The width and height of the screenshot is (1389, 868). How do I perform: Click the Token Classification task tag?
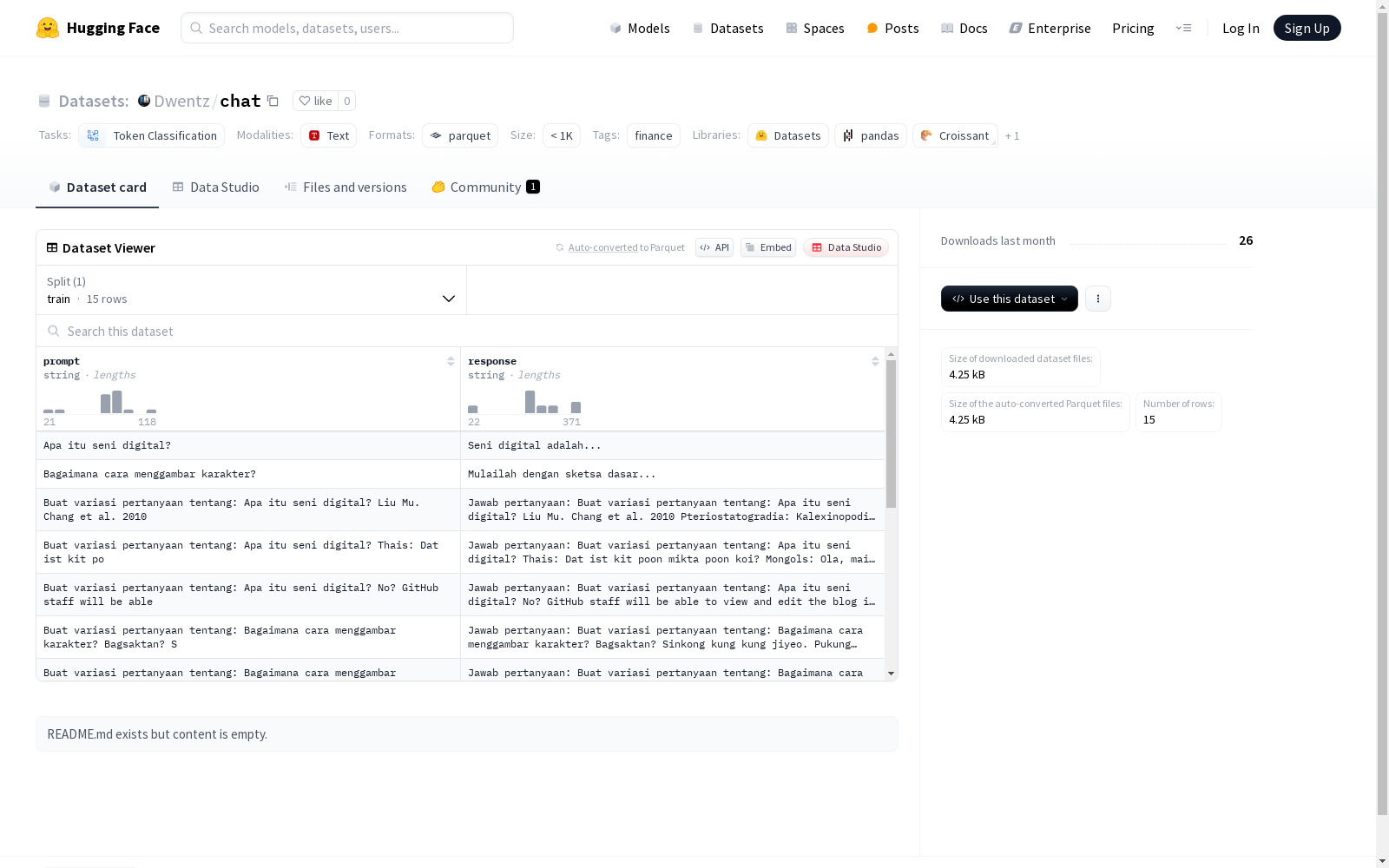[x=152, y=135]
